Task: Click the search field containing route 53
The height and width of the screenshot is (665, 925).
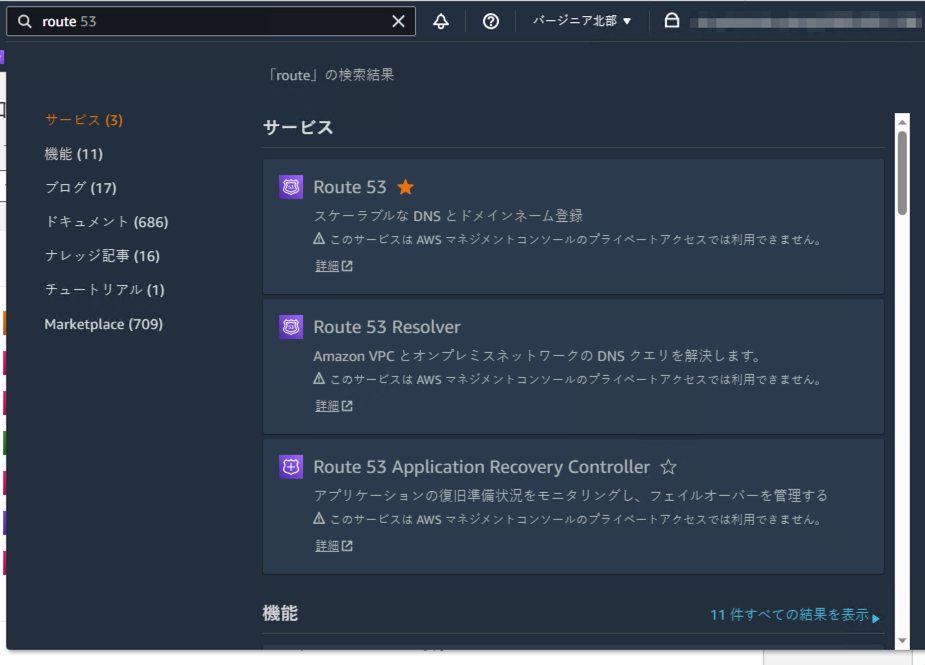Action: pos(211,21)
